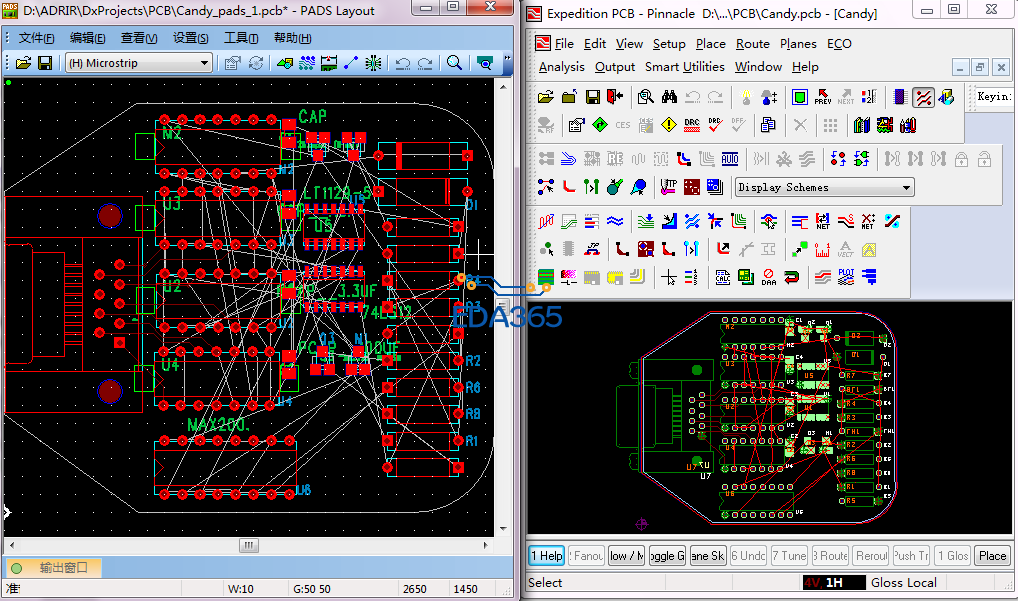Select the AUTO route icon

point(730,159)
